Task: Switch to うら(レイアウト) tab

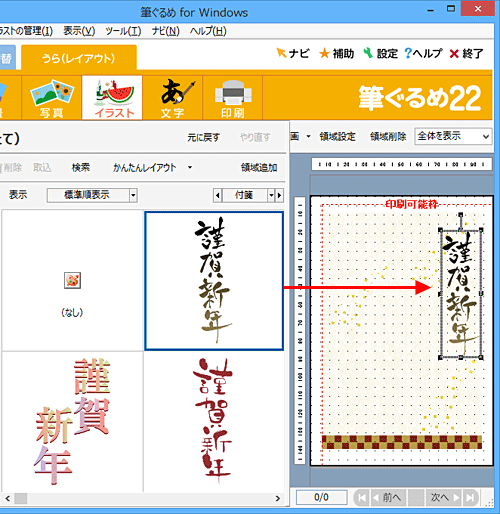Action: [79, 58]
